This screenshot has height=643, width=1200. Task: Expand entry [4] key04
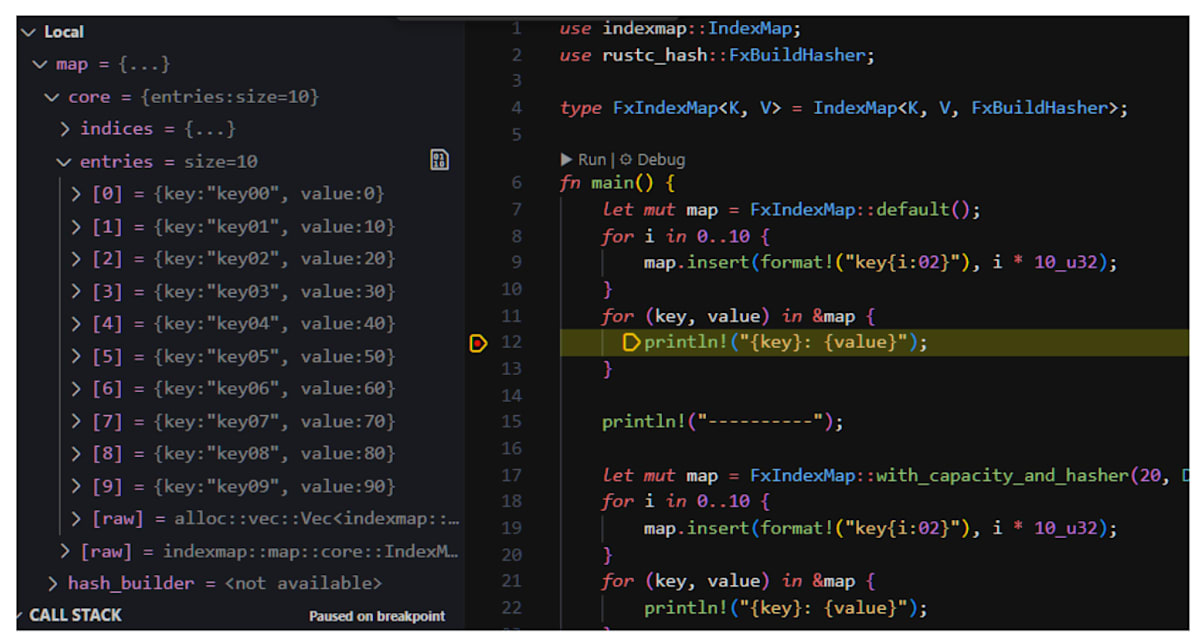[77, 324]
